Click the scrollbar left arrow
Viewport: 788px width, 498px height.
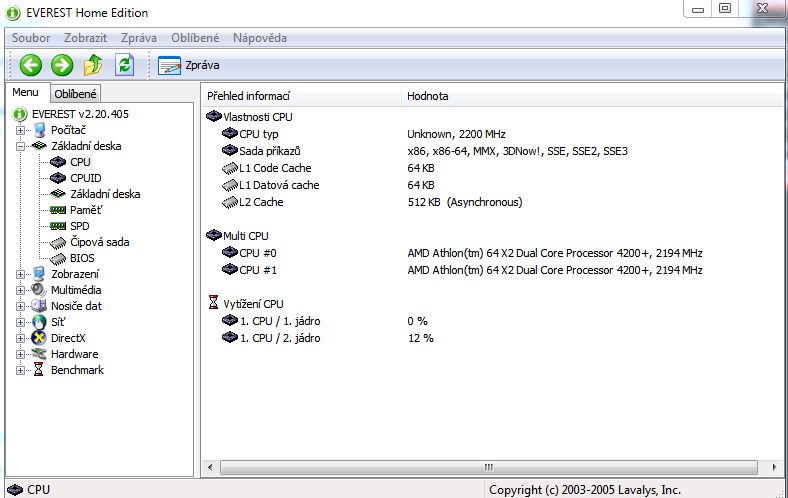click(210, 467)
